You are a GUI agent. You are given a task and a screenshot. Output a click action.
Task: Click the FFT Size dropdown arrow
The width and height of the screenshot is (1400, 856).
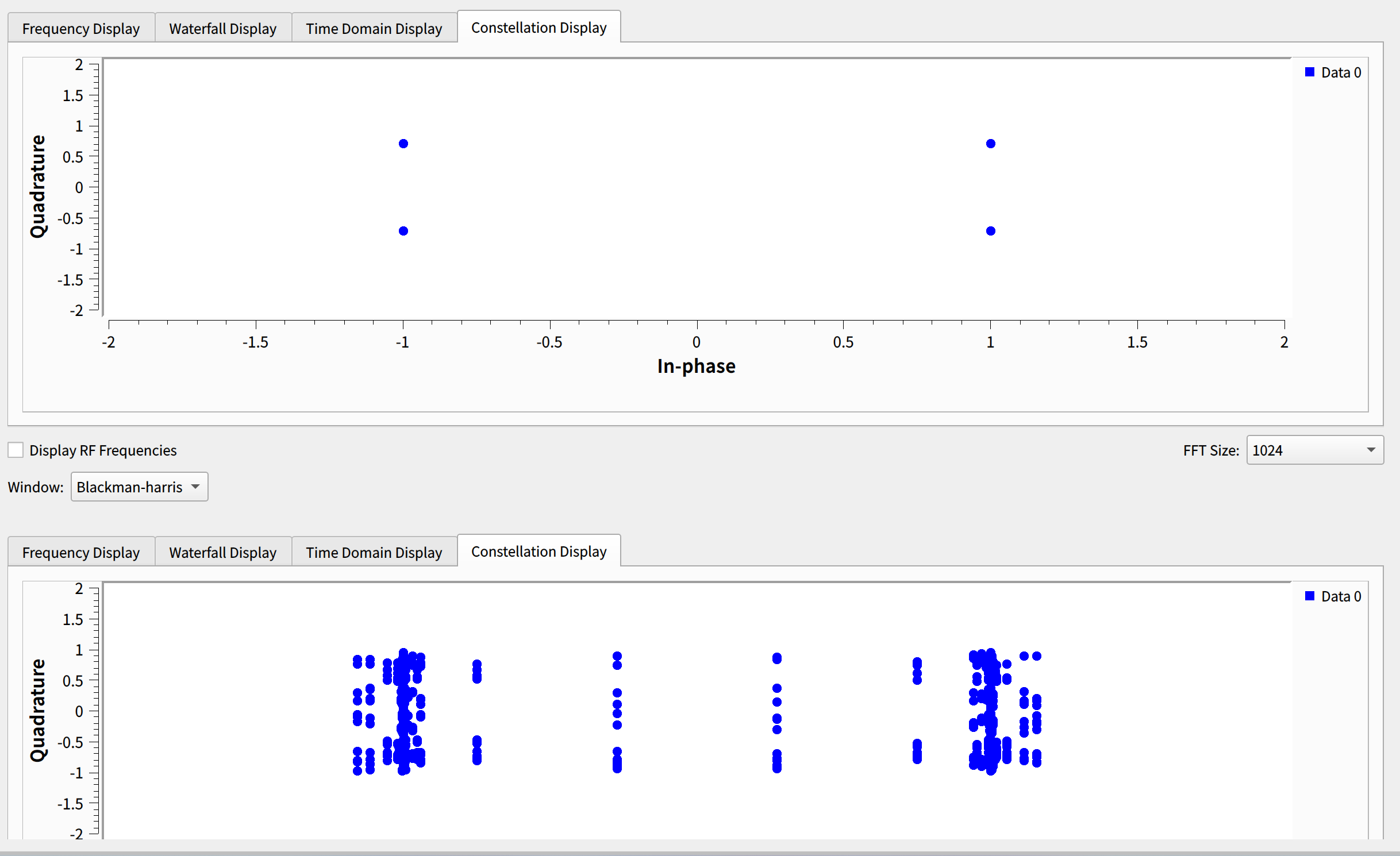coord(1371,450)
